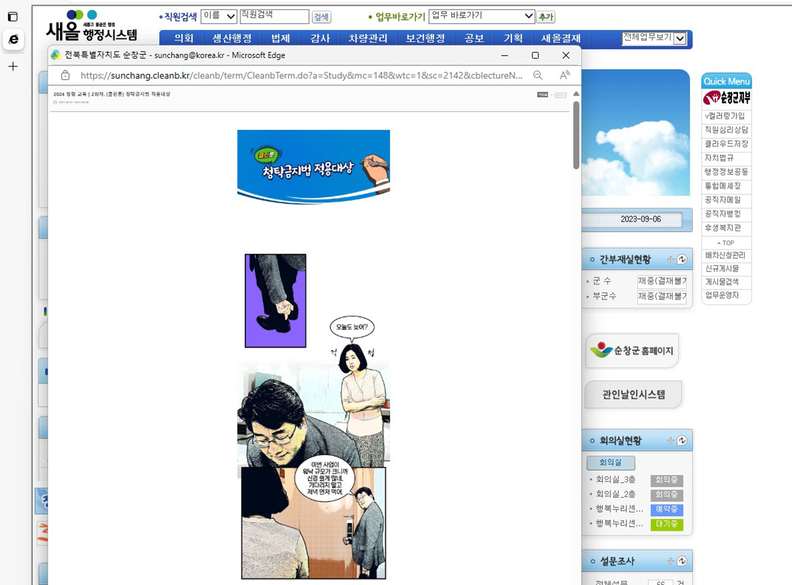The image size is (792, 585).
Task: Open the 이름 search type dropdown
Action: click(x=219, y=17)
